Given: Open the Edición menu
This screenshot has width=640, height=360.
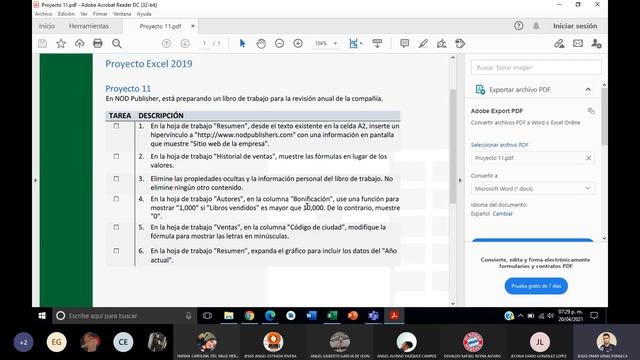Looking at the screenshot, I should point(66,14).
